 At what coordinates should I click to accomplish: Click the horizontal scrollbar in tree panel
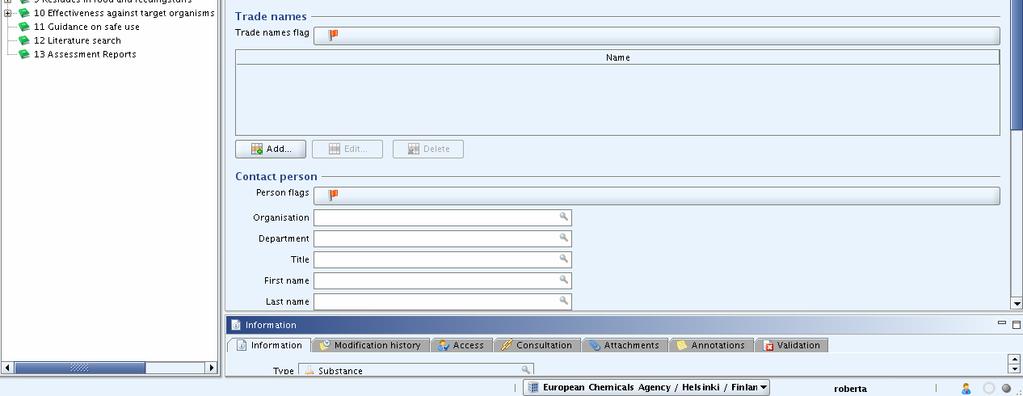[x=110, y=368]
